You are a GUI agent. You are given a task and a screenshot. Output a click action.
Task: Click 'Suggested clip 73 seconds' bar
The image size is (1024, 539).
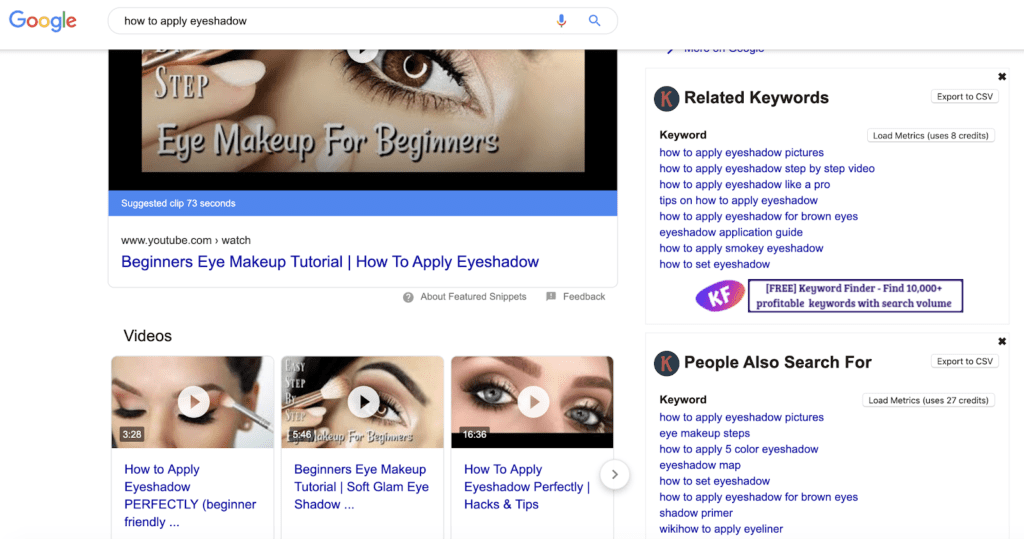[362, 203]
